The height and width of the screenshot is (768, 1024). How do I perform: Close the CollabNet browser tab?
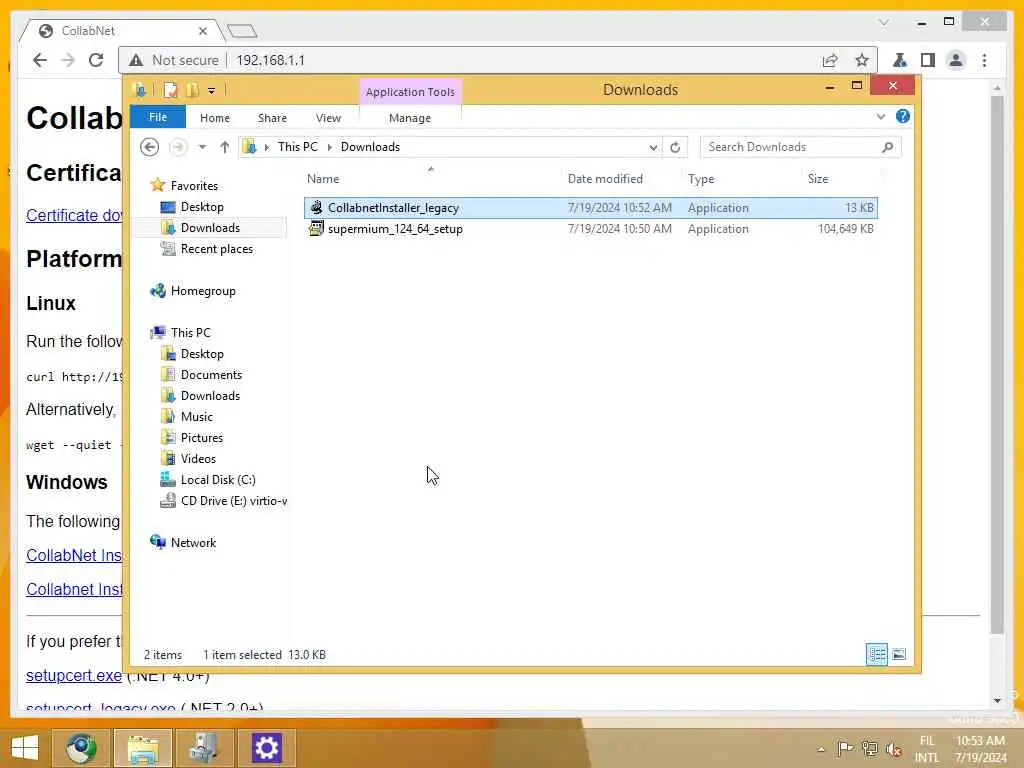(x=202, y=31)
